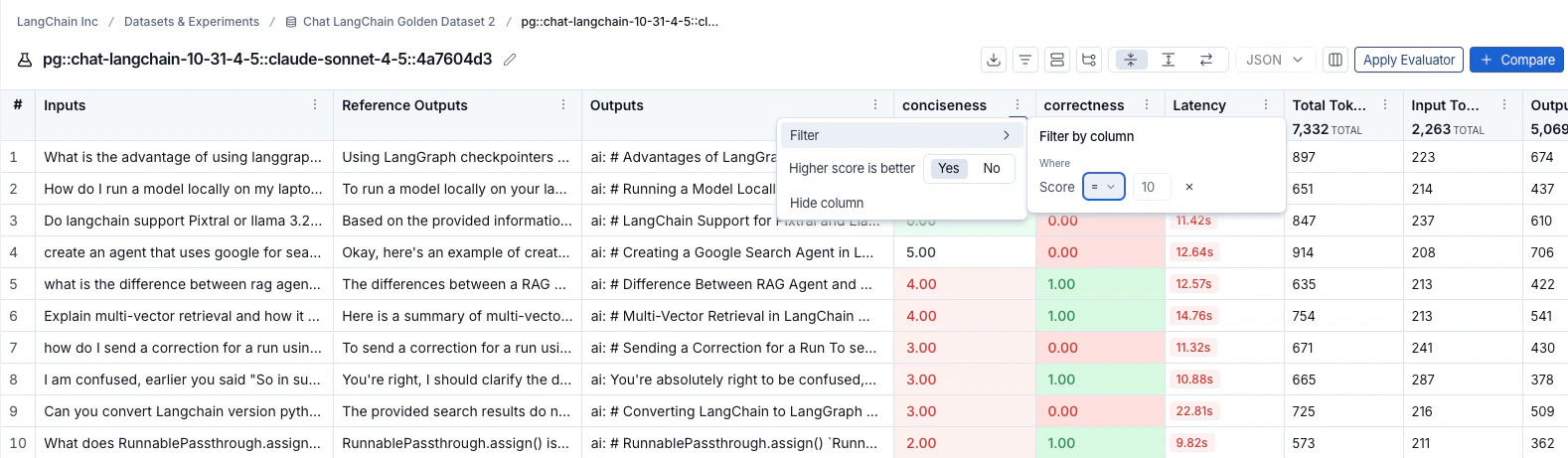
Task: Open Chat LangChain Golden Dataset 2 breadcrumb
Action: coord(390,21)
